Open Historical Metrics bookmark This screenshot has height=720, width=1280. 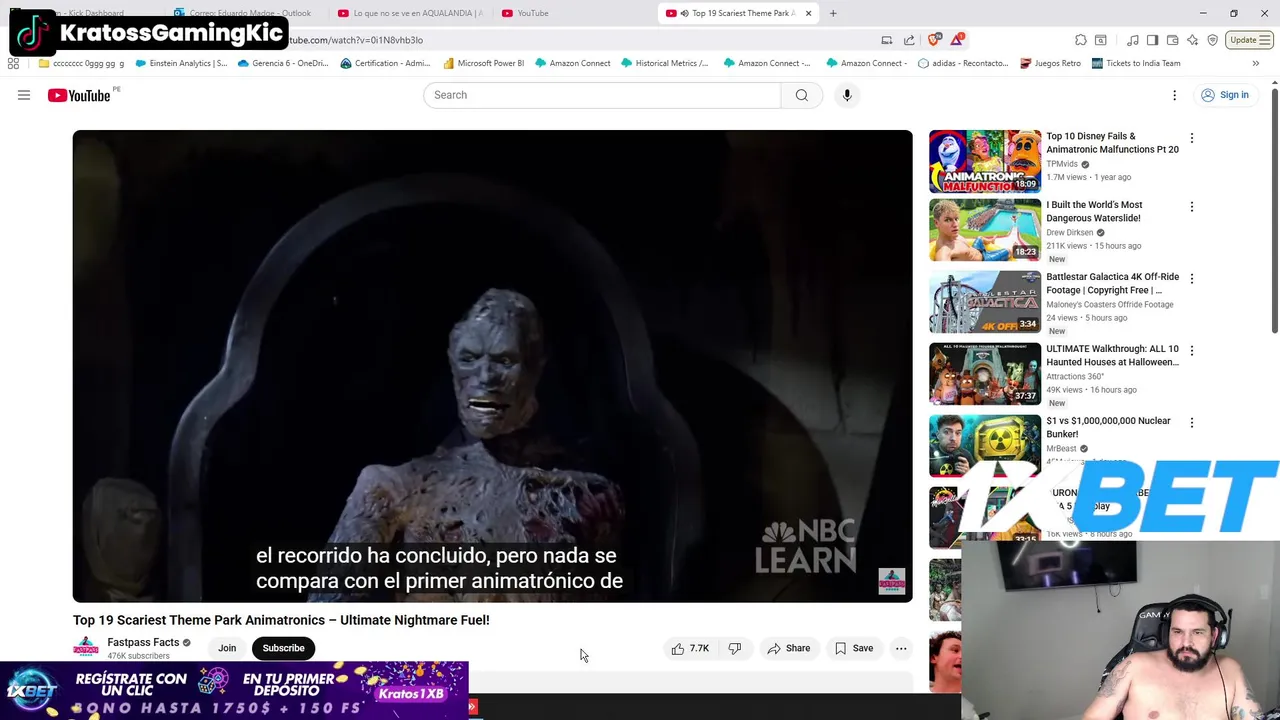point(664,63)
